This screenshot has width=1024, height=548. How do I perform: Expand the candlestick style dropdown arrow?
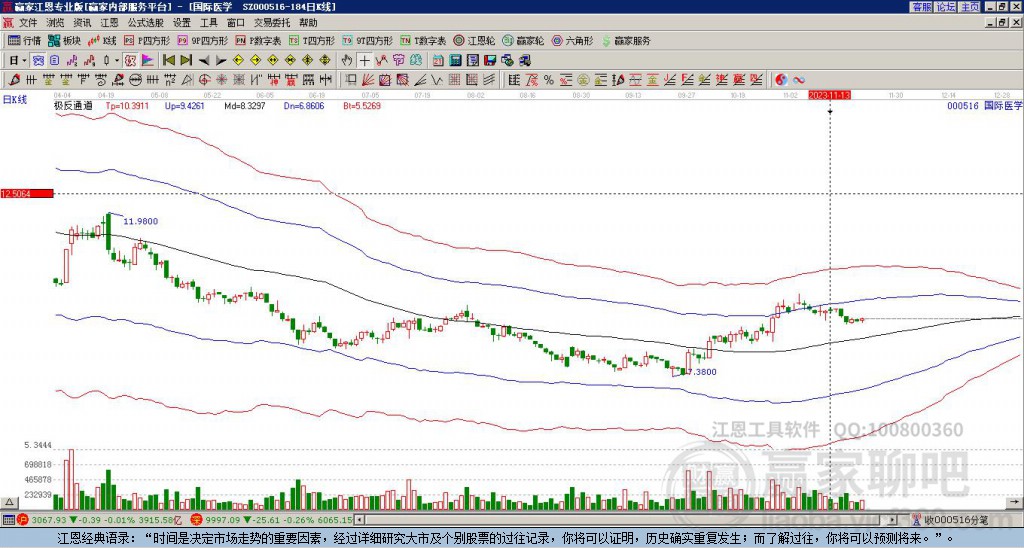pos(117,60)
